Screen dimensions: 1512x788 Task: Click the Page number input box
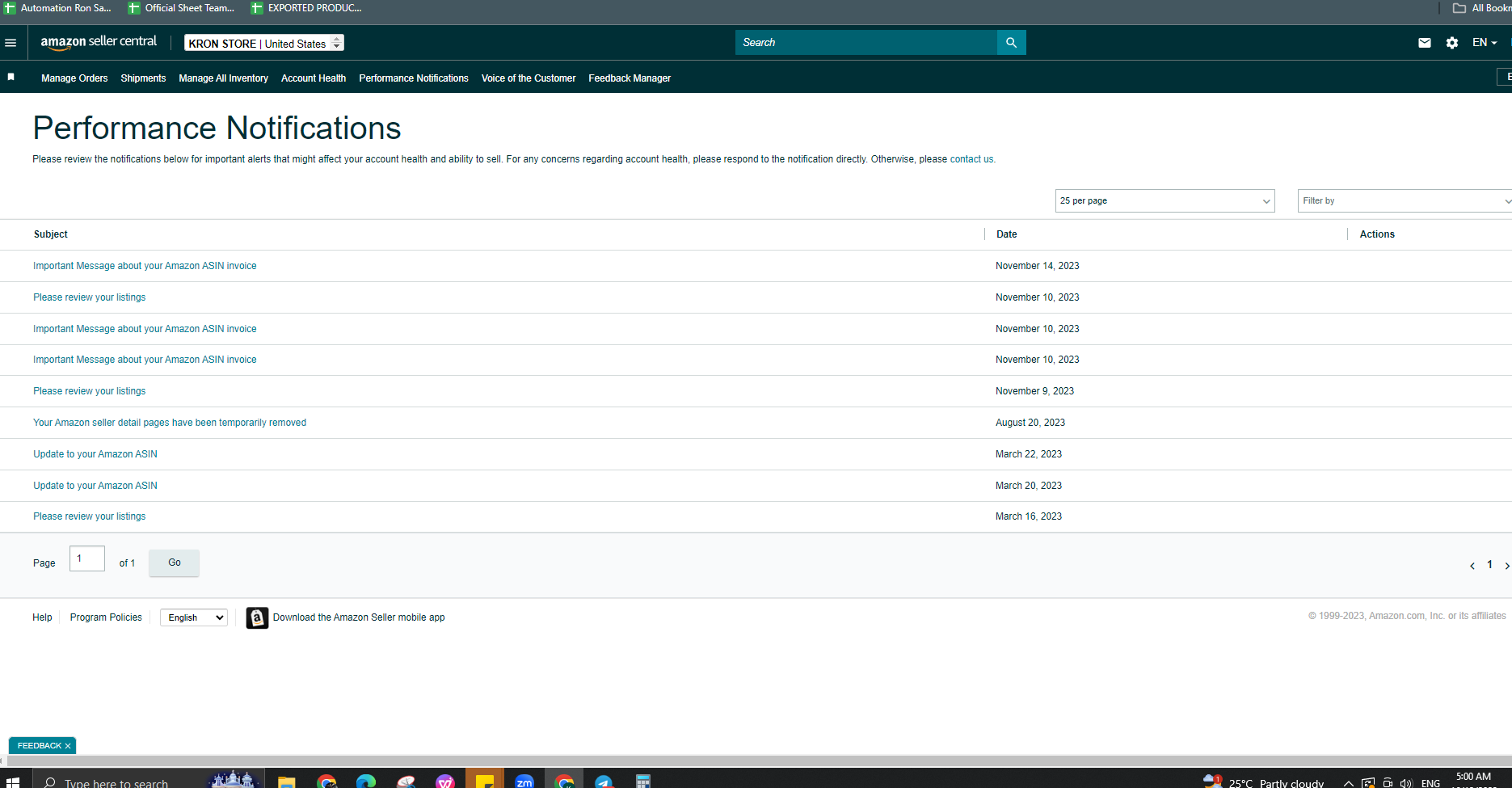pyautogui.click(x=87, y=558)
